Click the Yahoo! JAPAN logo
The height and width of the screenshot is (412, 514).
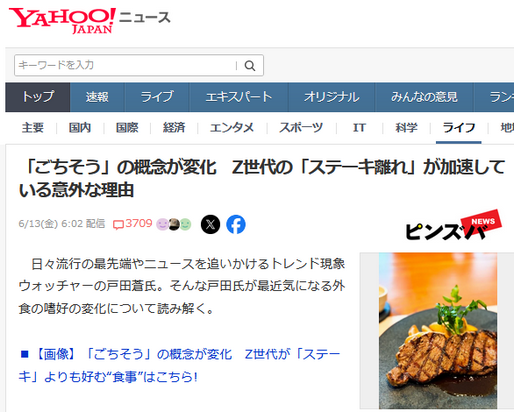[62, 21]
